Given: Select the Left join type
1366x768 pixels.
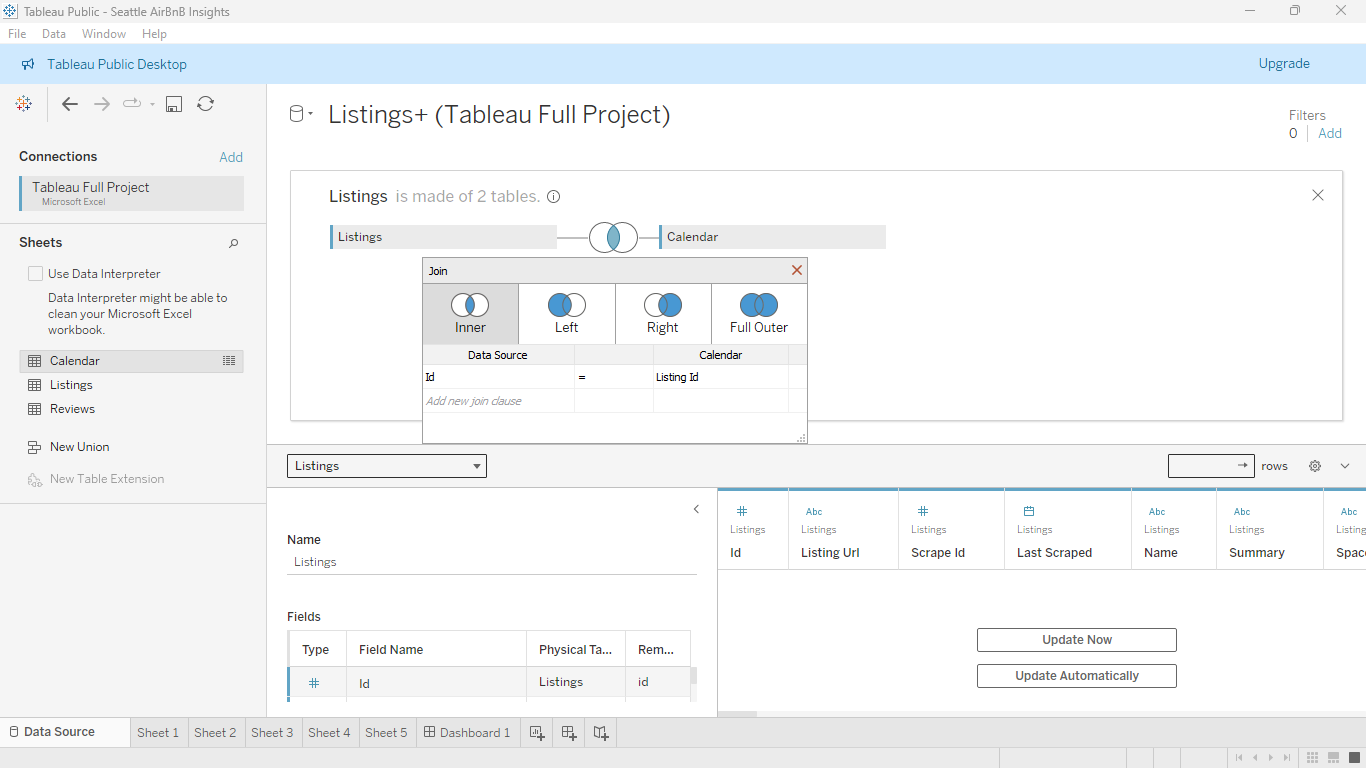Looking at the screenshot, I should point(567,314).
